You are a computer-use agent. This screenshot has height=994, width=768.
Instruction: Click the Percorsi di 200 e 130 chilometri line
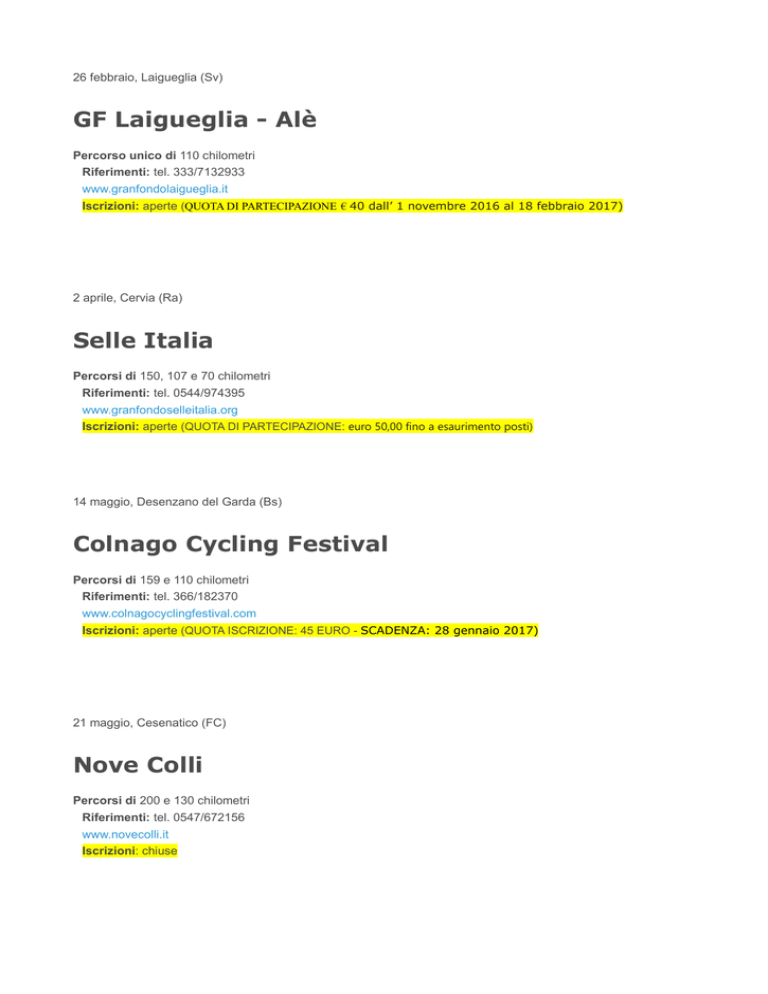tap(161, 801)
